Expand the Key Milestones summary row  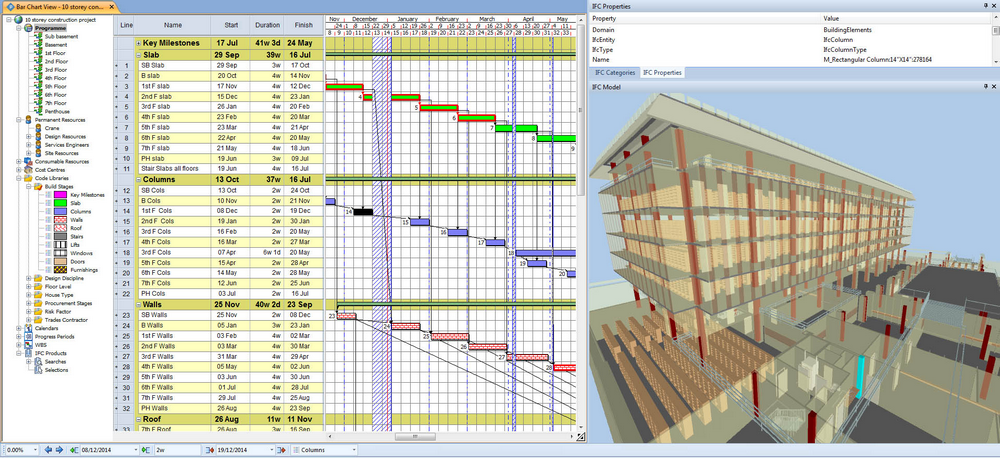pyautogui.click(x=138, y=44)
